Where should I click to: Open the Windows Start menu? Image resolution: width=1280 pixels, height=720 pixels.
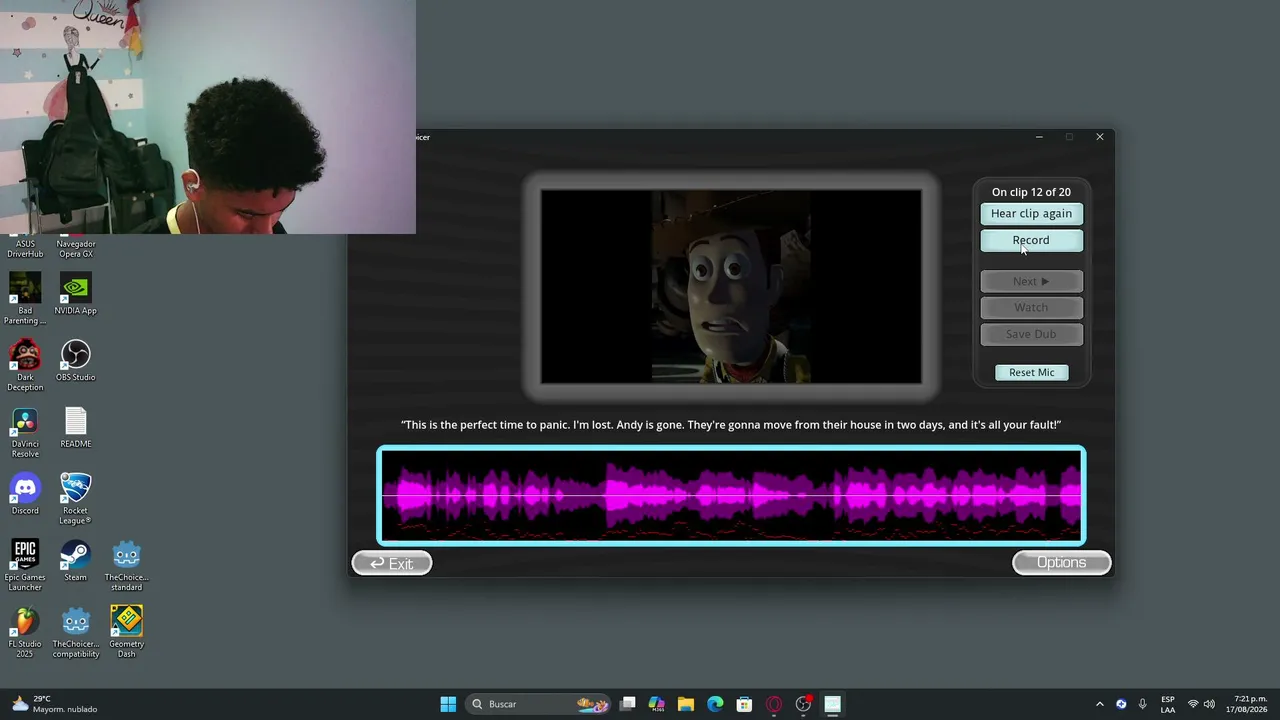tap(448, 704)
